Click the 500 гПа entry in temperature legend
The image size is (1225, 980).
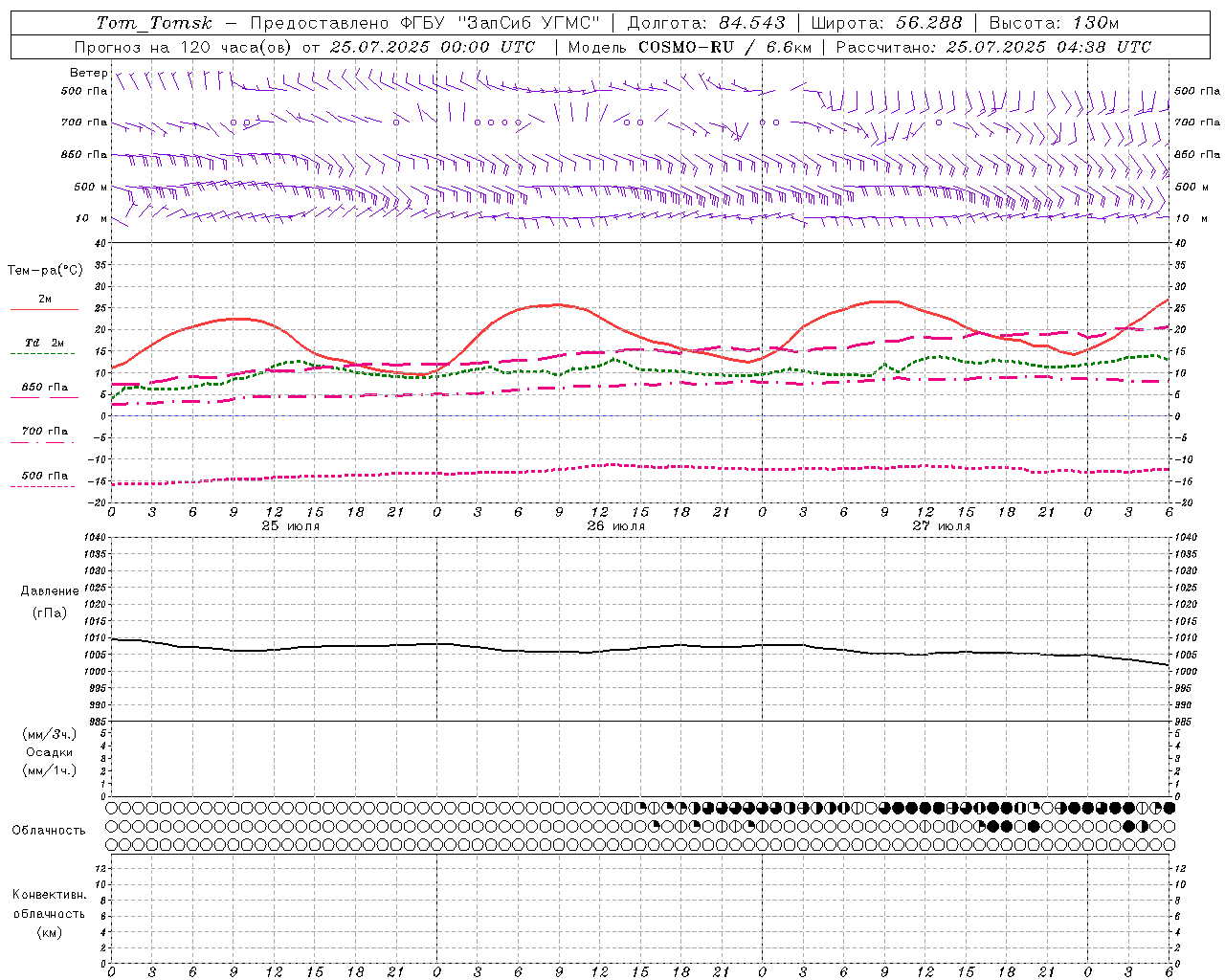click(x=44, y=476)
